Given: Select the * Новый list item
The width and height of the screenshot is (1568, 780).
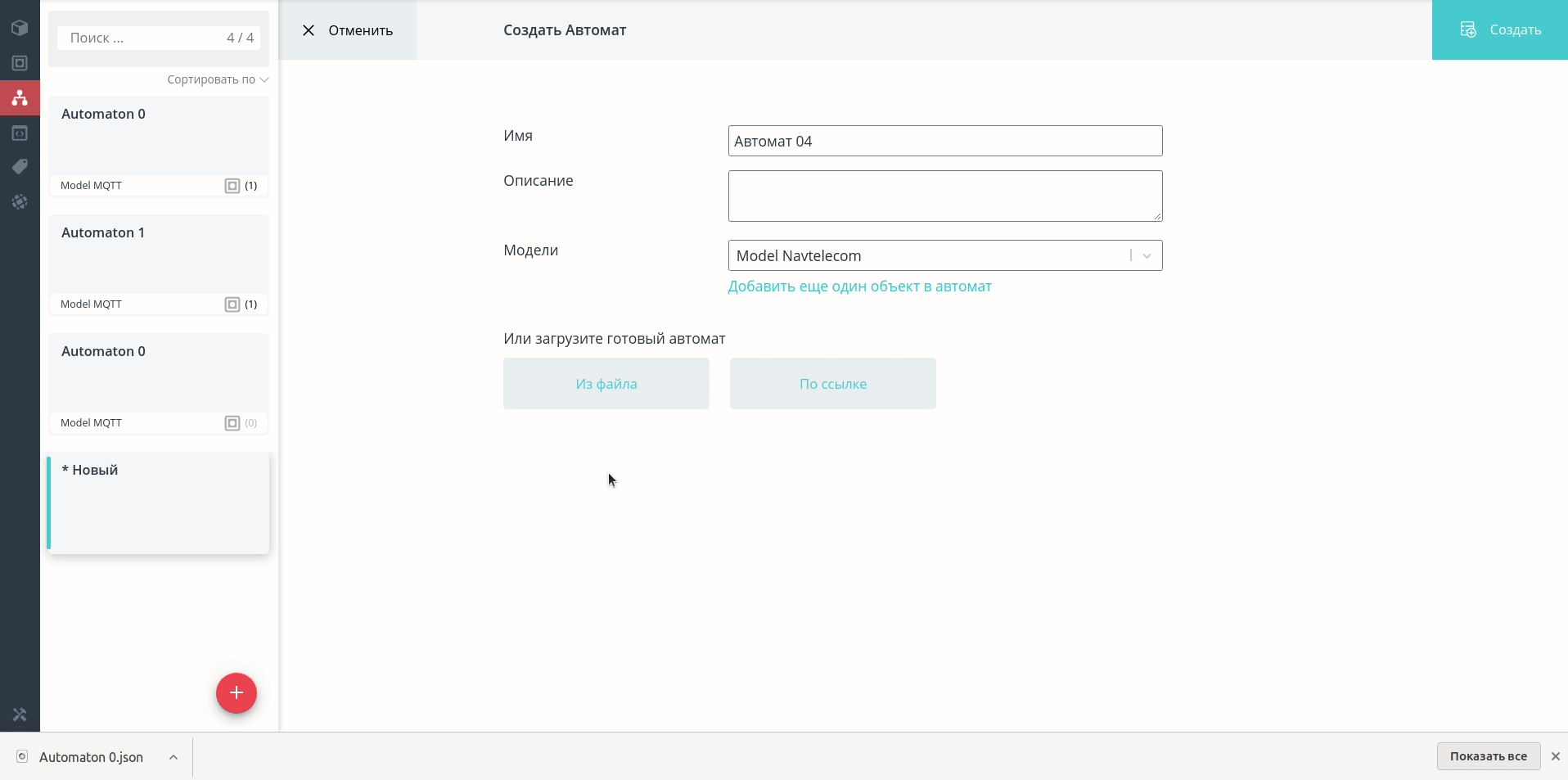Looking at the screenshot, I should pyautogui.click(x=159, y=503).
